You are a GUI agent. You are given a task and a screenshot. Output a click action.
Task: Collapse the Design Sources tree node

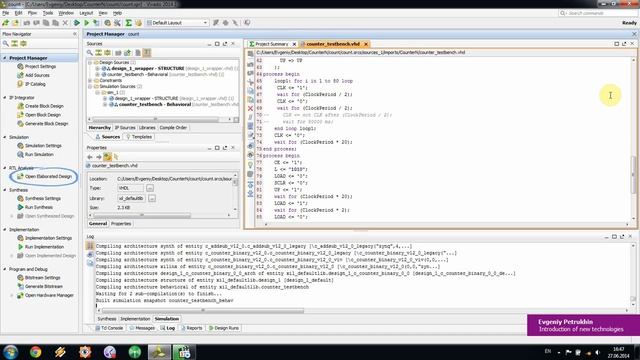point(90,62)
